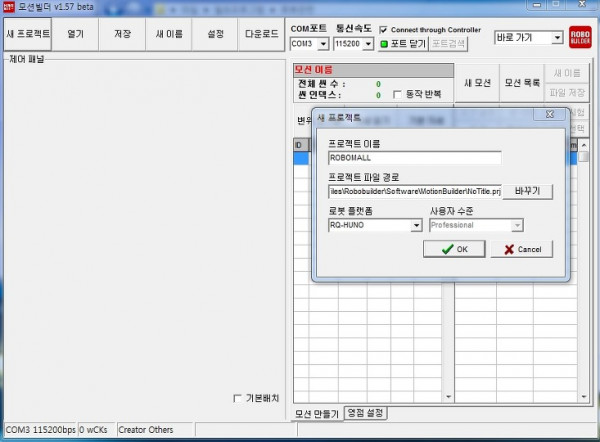Click the 프로젝트 이름 field containing ROBOMALL
The image size is (600, 442).
415,158
